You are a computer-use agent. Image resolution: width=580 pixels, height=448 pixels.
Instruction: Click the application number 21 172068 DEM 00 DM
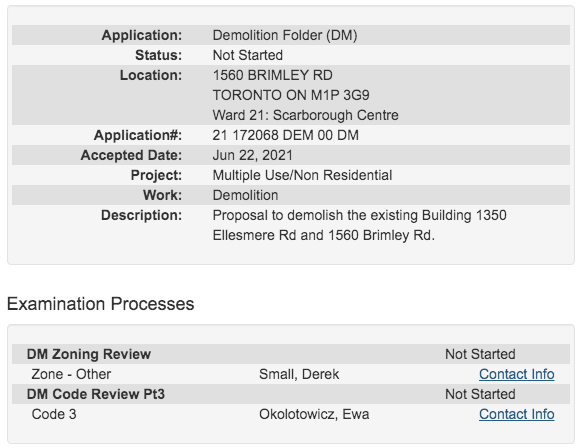click(x=286, y=135)
